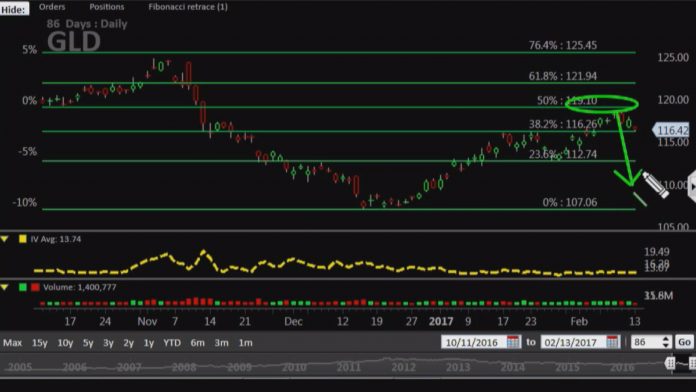Open the end date calendar picker

coord(613,342)
